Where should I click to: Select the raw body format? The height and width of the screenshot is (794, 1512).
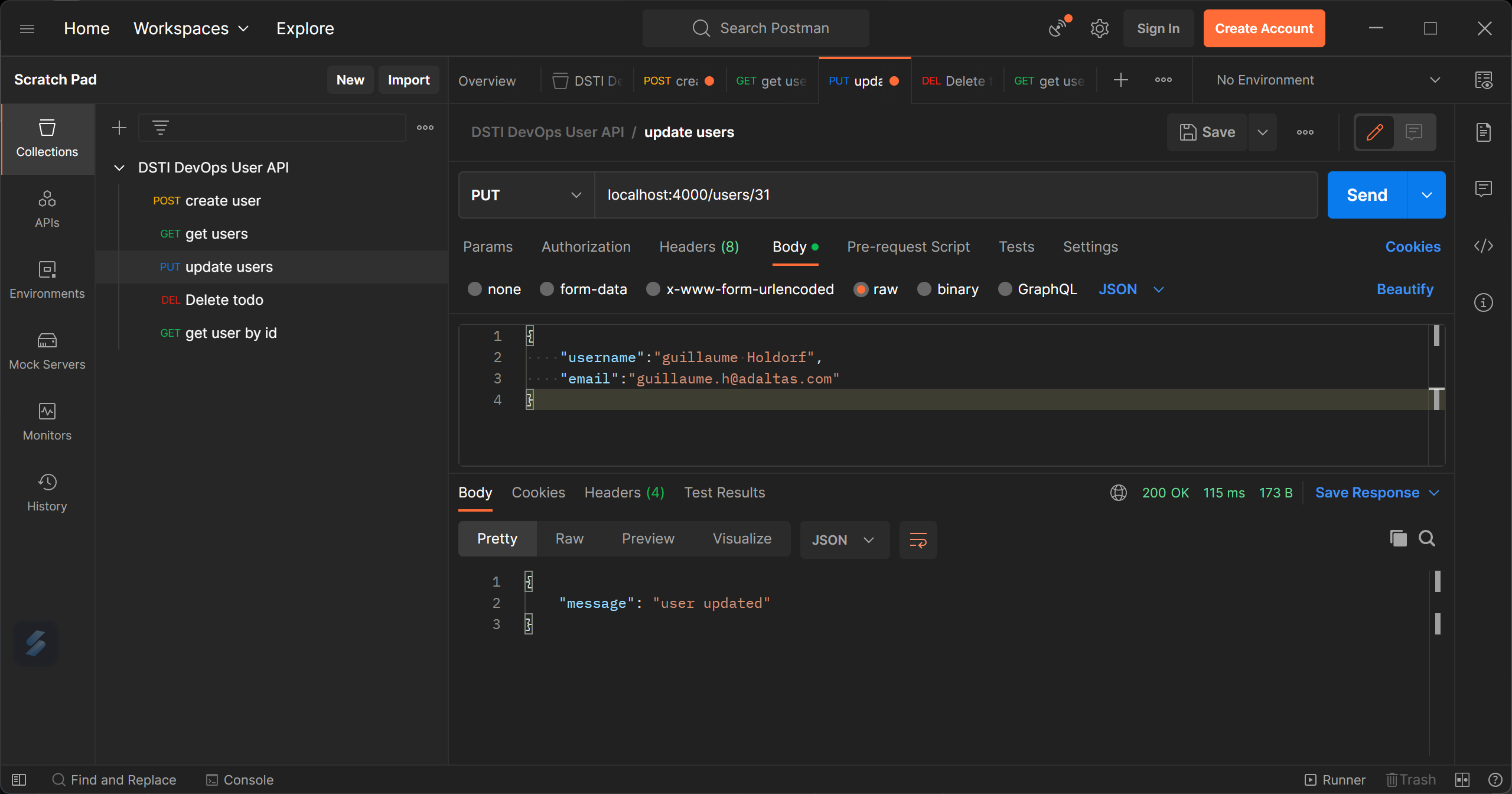(x=876, y=289)
